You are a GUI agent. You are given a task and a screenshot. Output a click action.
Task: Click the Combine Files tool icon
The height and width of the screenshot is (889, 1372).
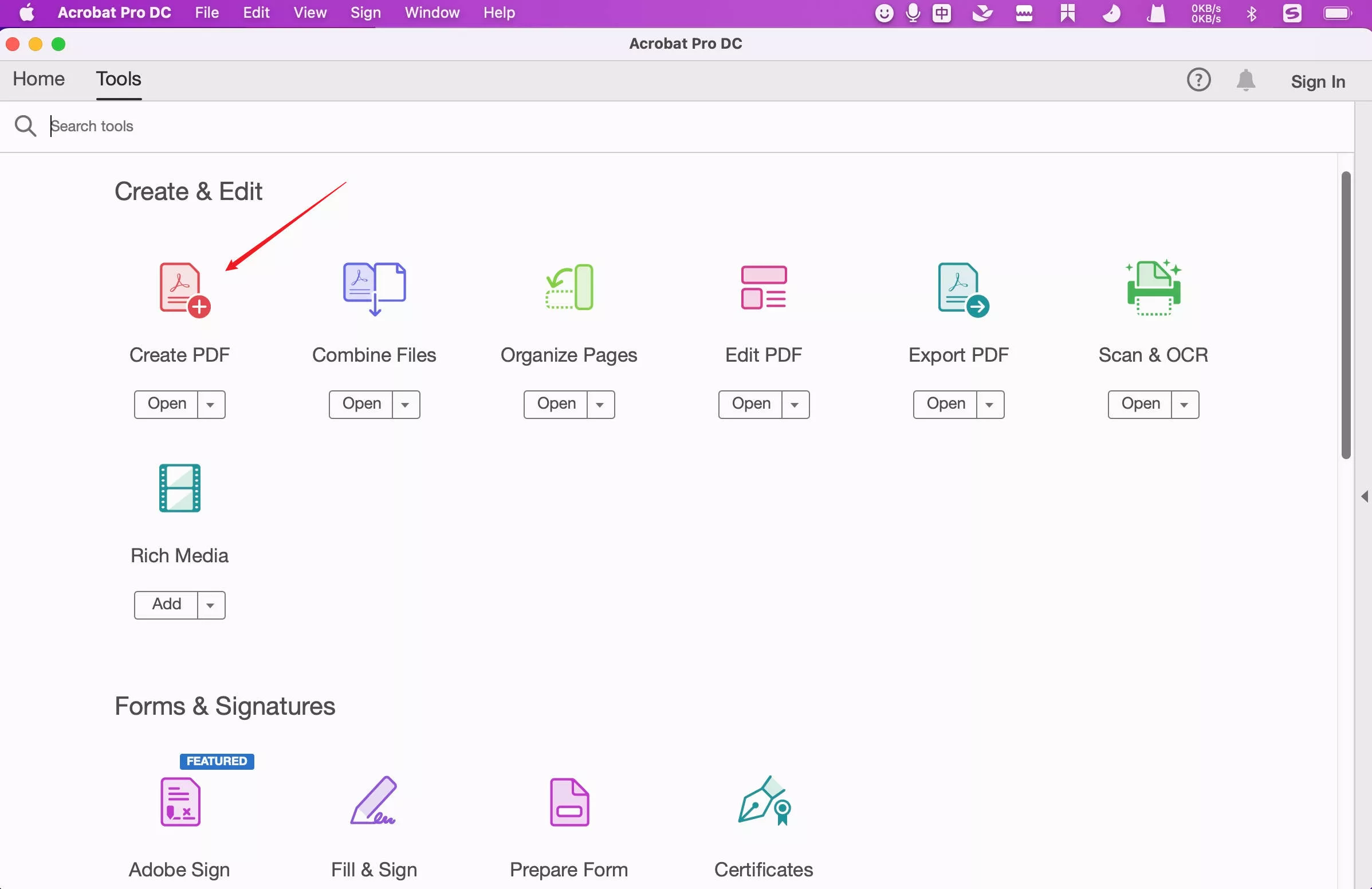coord(374,288)
